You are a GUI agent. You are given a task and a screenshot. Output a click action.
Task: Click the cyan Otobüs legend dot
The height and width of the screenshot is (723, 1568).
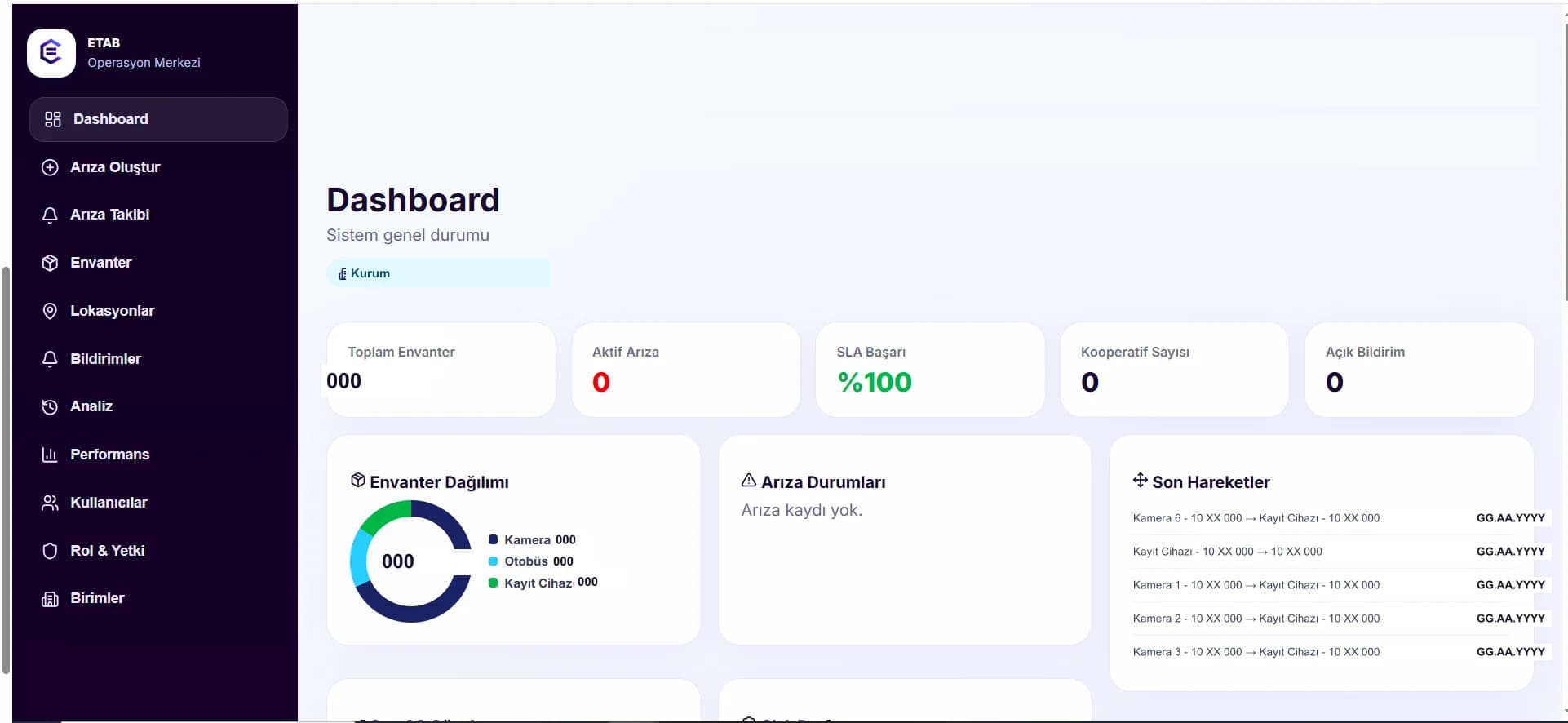coord(493,561)
